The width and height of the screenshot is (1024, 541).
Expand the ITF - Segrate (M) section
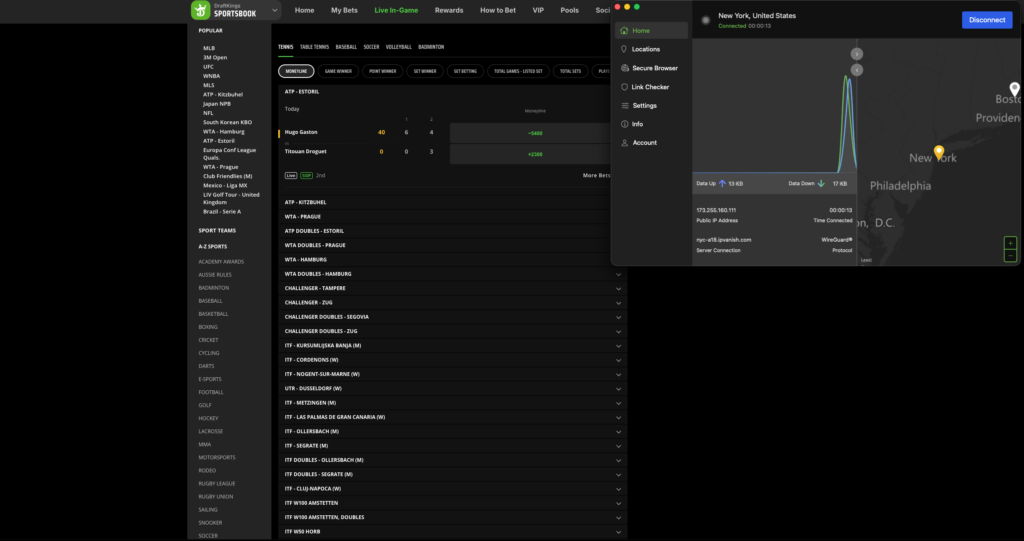pyautogui.click(x=453, y=446)
